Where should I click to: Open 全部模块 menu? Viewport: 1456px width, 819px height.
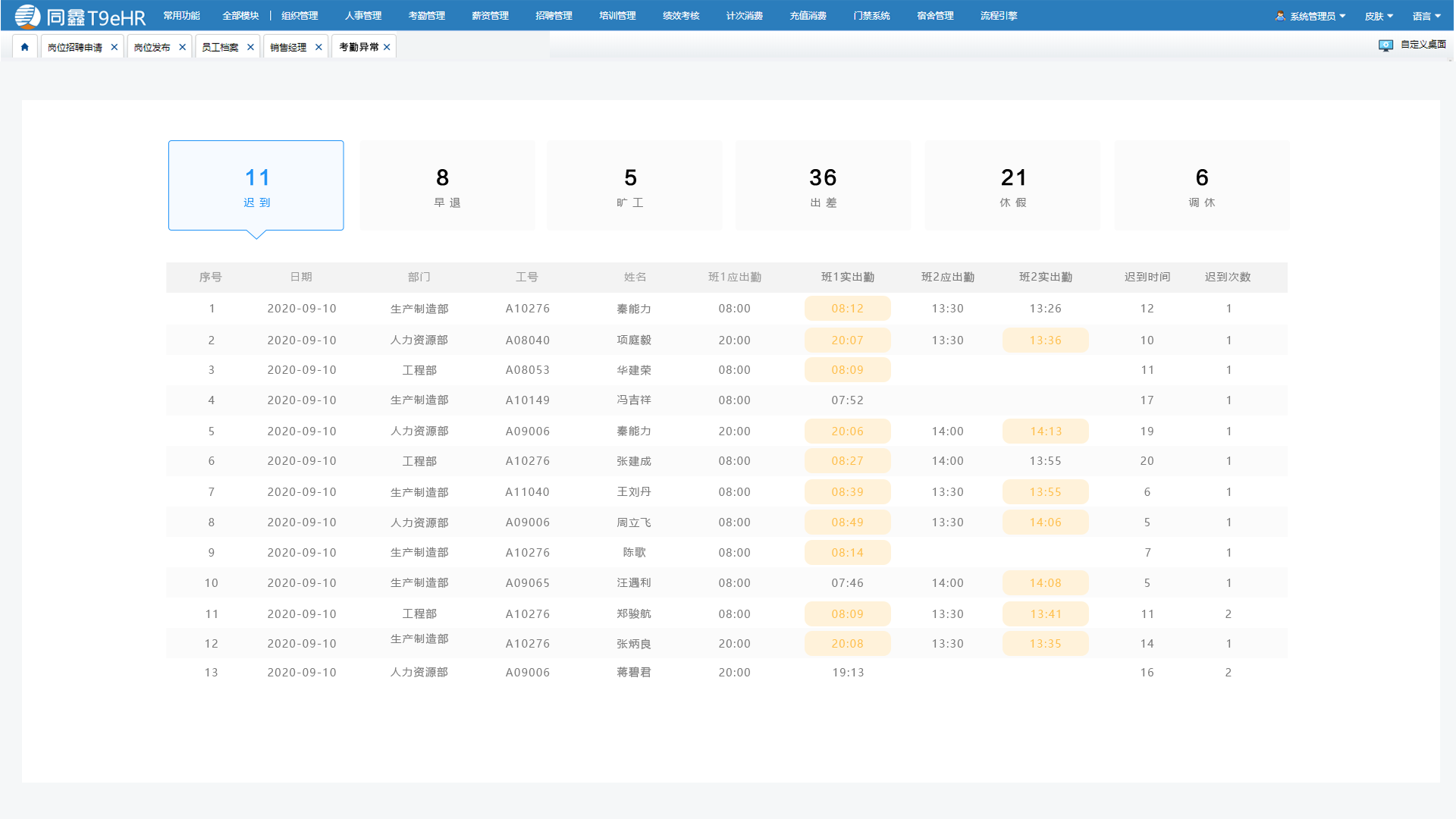[240, 16]
